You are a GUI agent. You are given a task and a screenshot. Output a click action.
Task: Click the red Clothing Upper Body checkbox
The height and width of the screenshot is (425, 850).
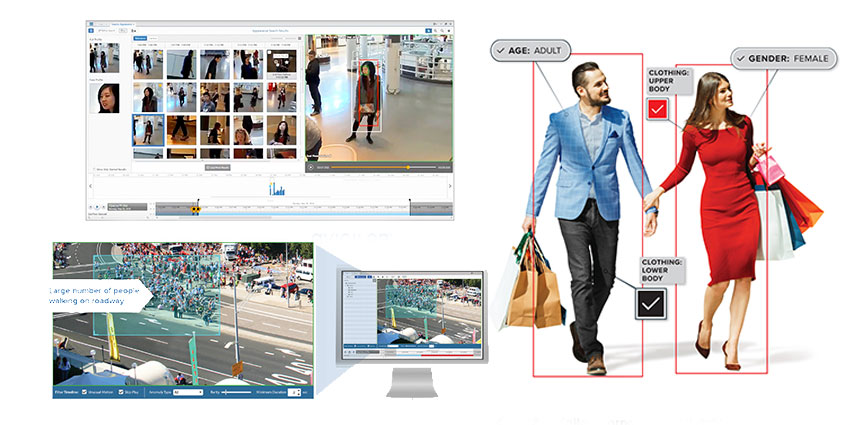pos(657,109)
